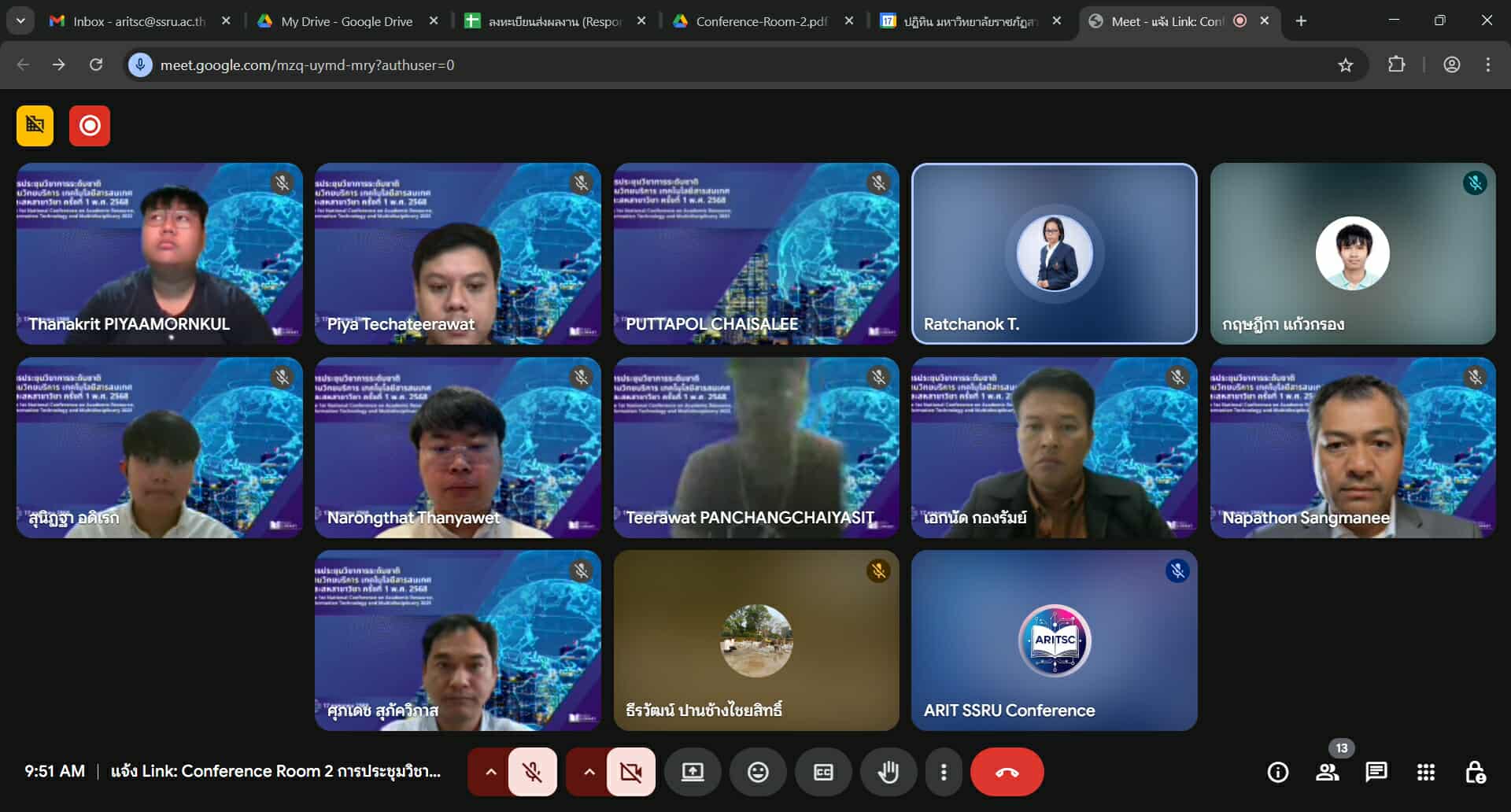Click the red recording indicator icon

click(90, 126)
